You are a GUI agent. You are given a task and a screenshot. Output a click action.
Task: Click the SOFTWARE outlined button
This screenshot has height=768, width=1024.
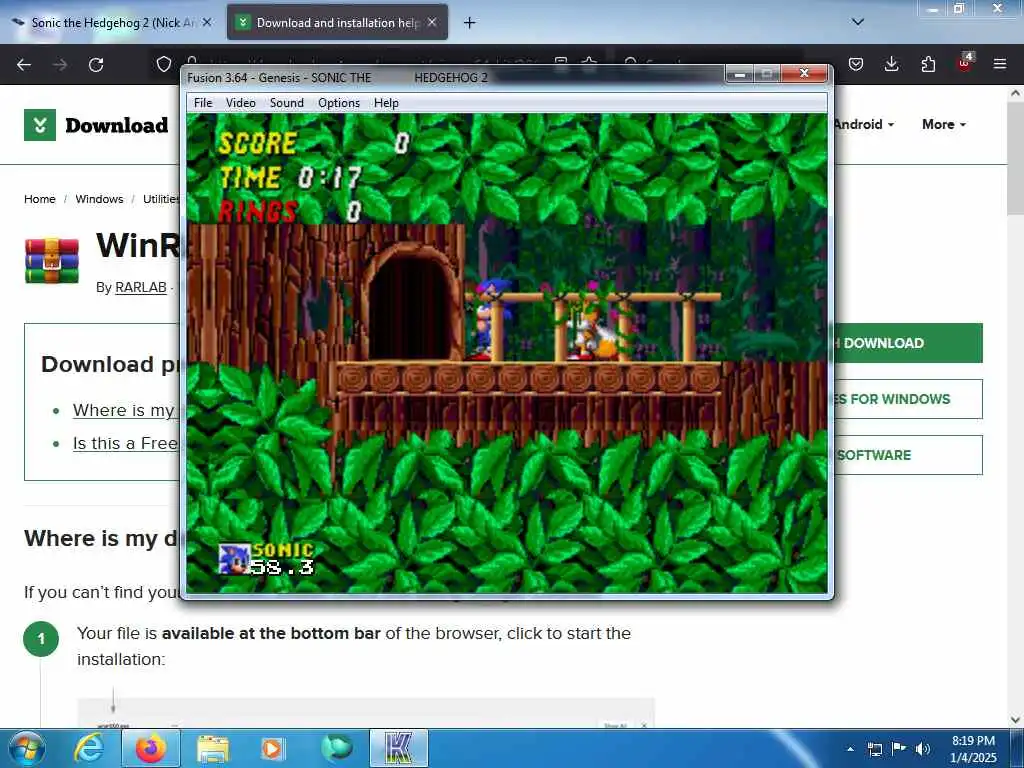pyautogui.click(x=908, y=455)
